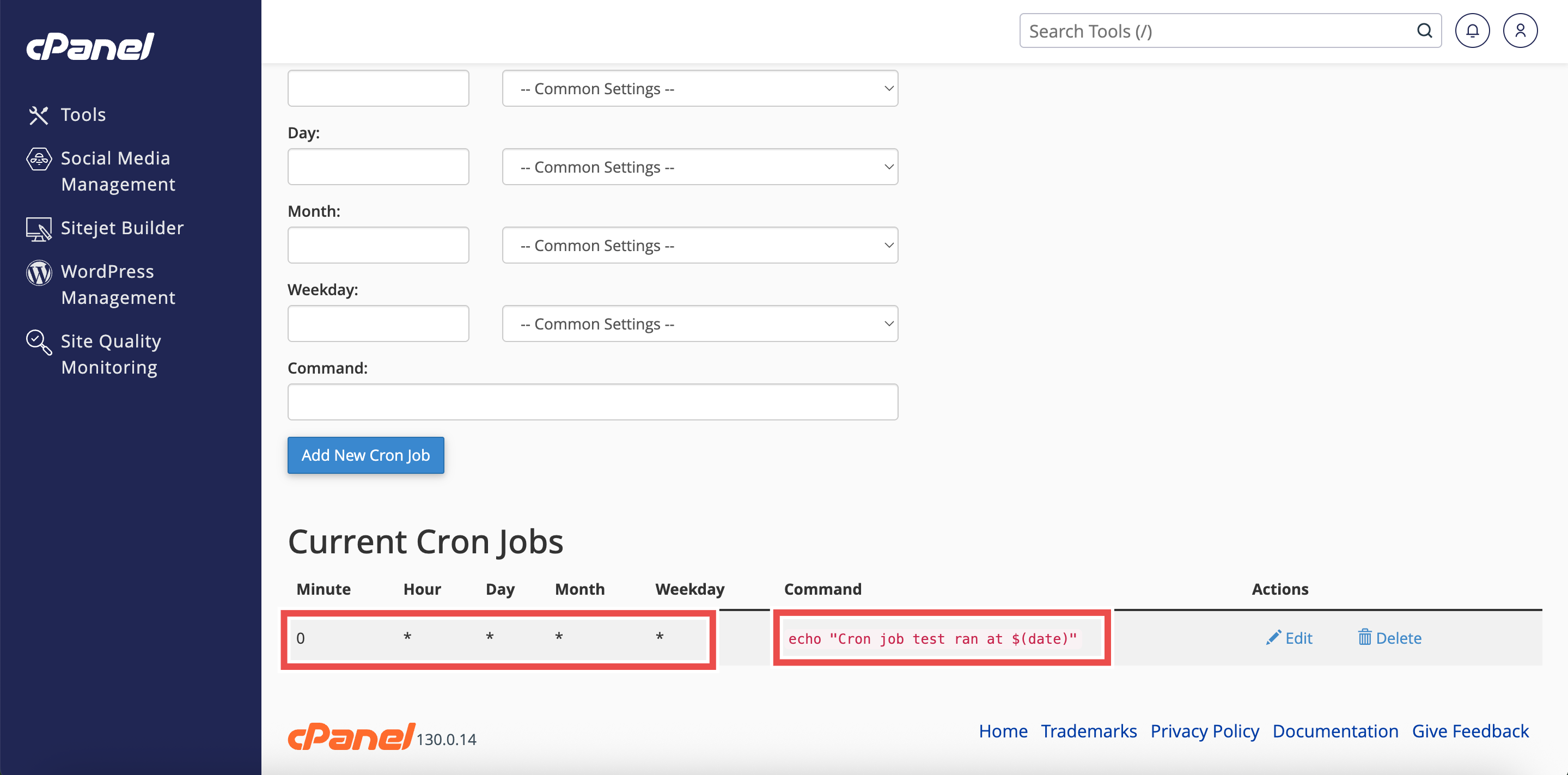Click the Site Quality Monitoring magnifier icon

pos(38,342)
